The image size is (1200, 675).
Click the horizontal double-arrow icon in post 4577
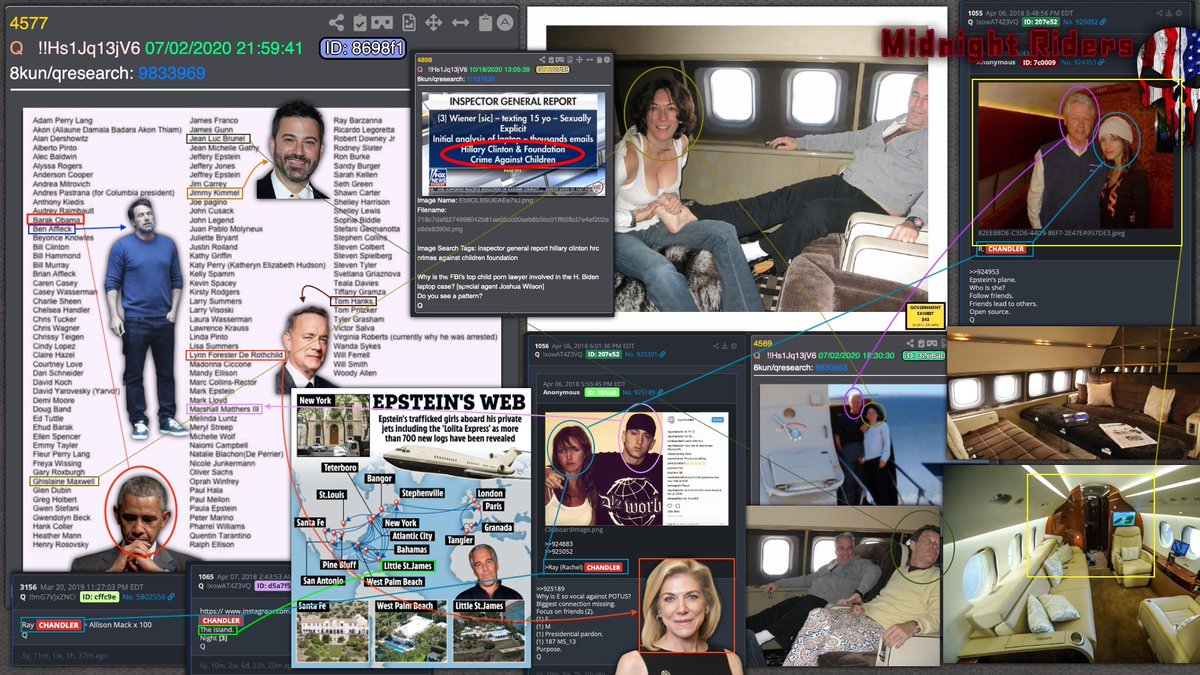click(460, 22)
